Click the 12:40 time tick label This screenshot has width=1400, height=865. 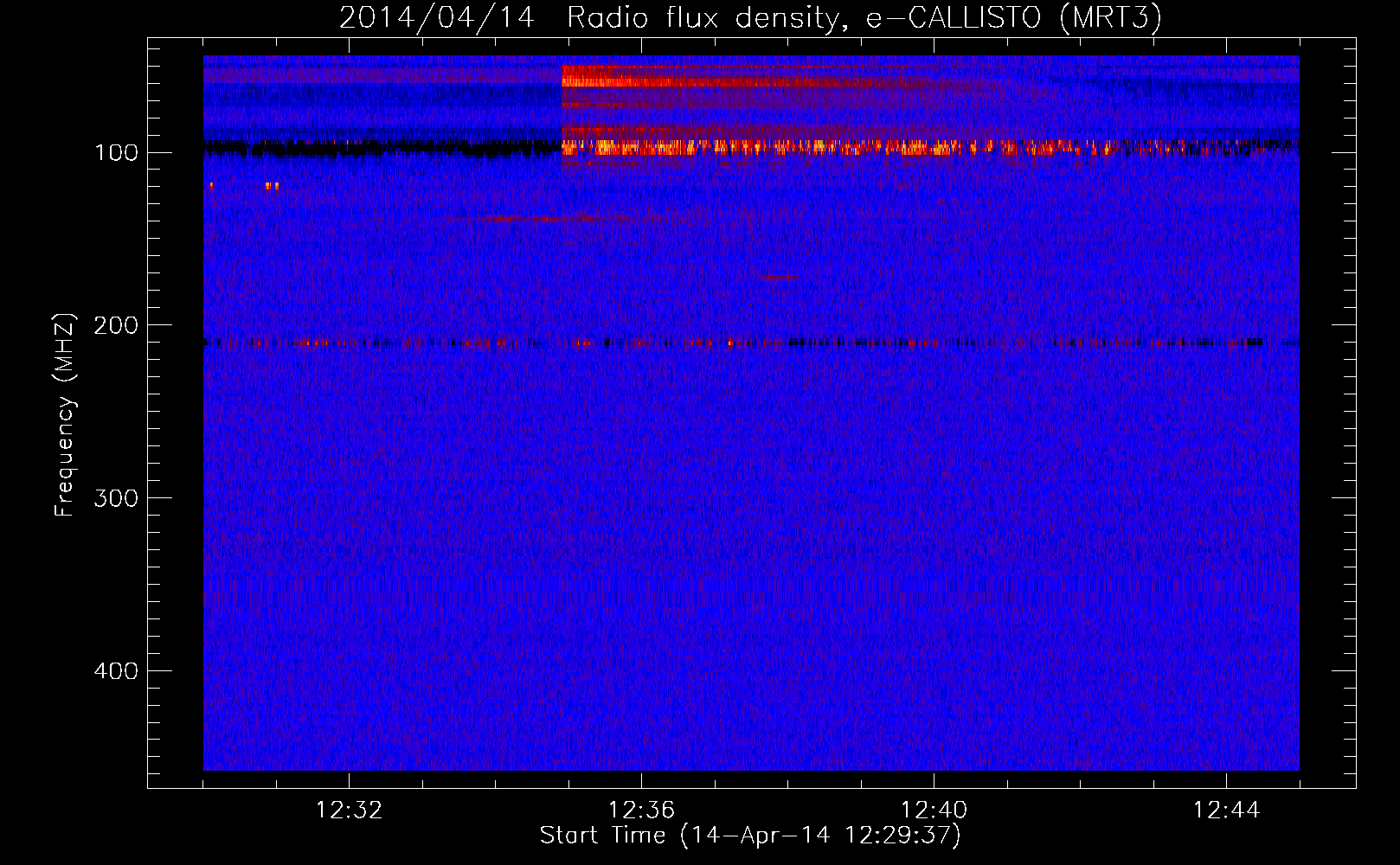tap(934, 811)
